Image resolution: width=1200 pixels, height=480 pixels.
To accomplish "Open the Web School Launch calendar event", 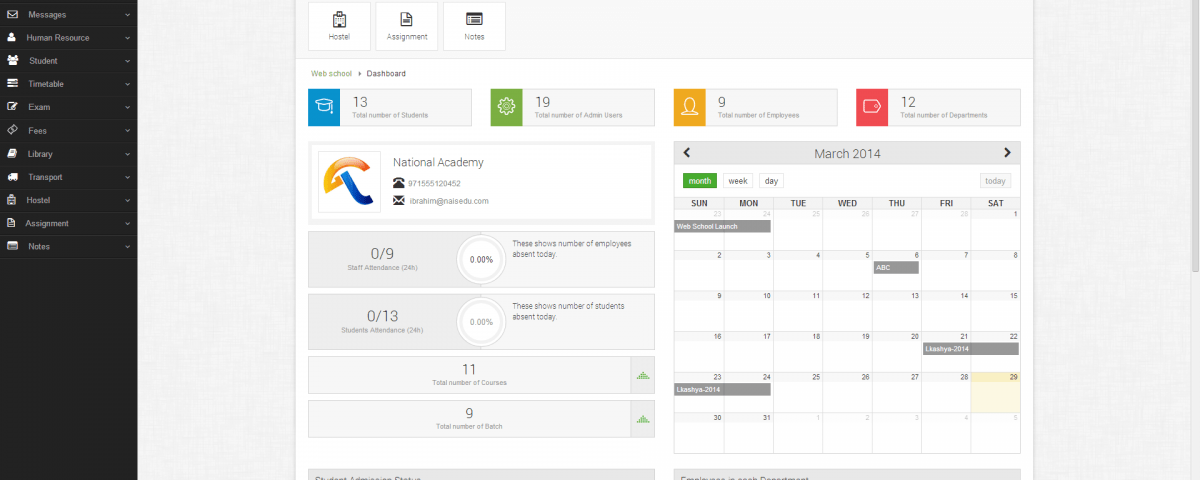I will click(723, 227).
